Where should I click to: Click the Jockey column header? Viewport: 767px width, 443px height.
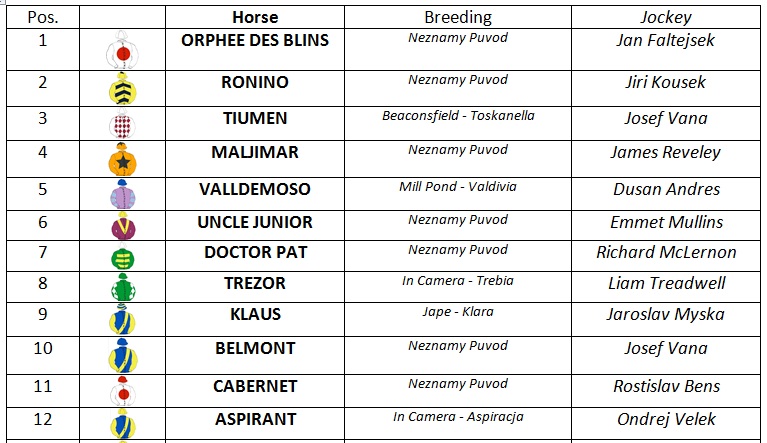tap(666, 17)
